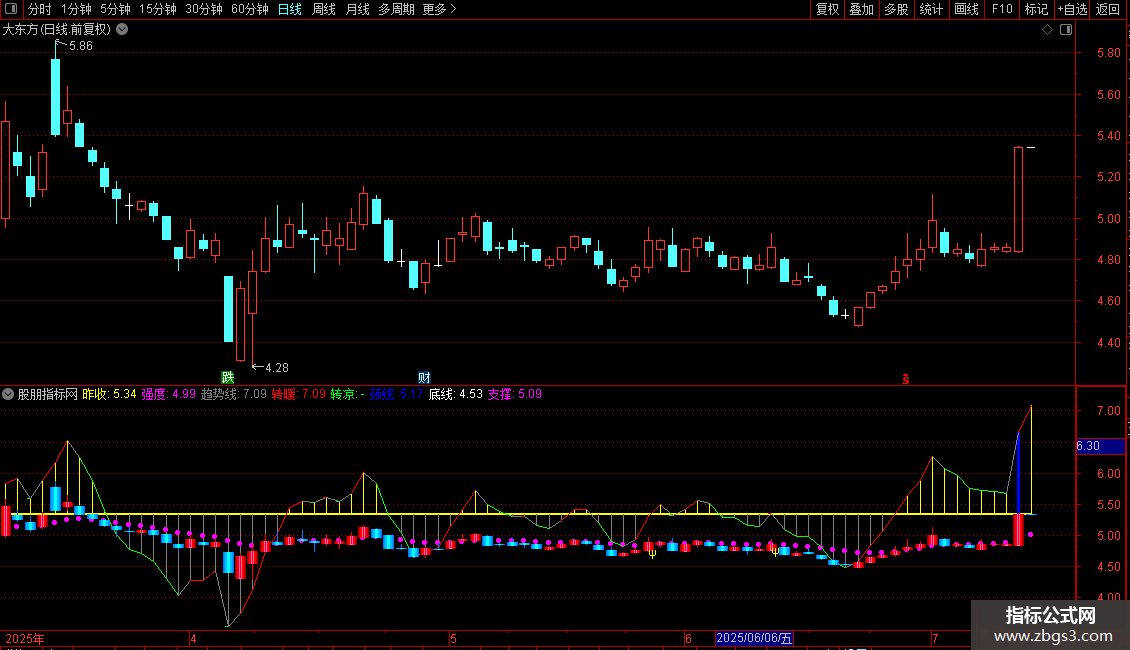The image size is (1130, 650).
Task: Click the 股朋指标网 indicator name
Action: pos(48,394)
